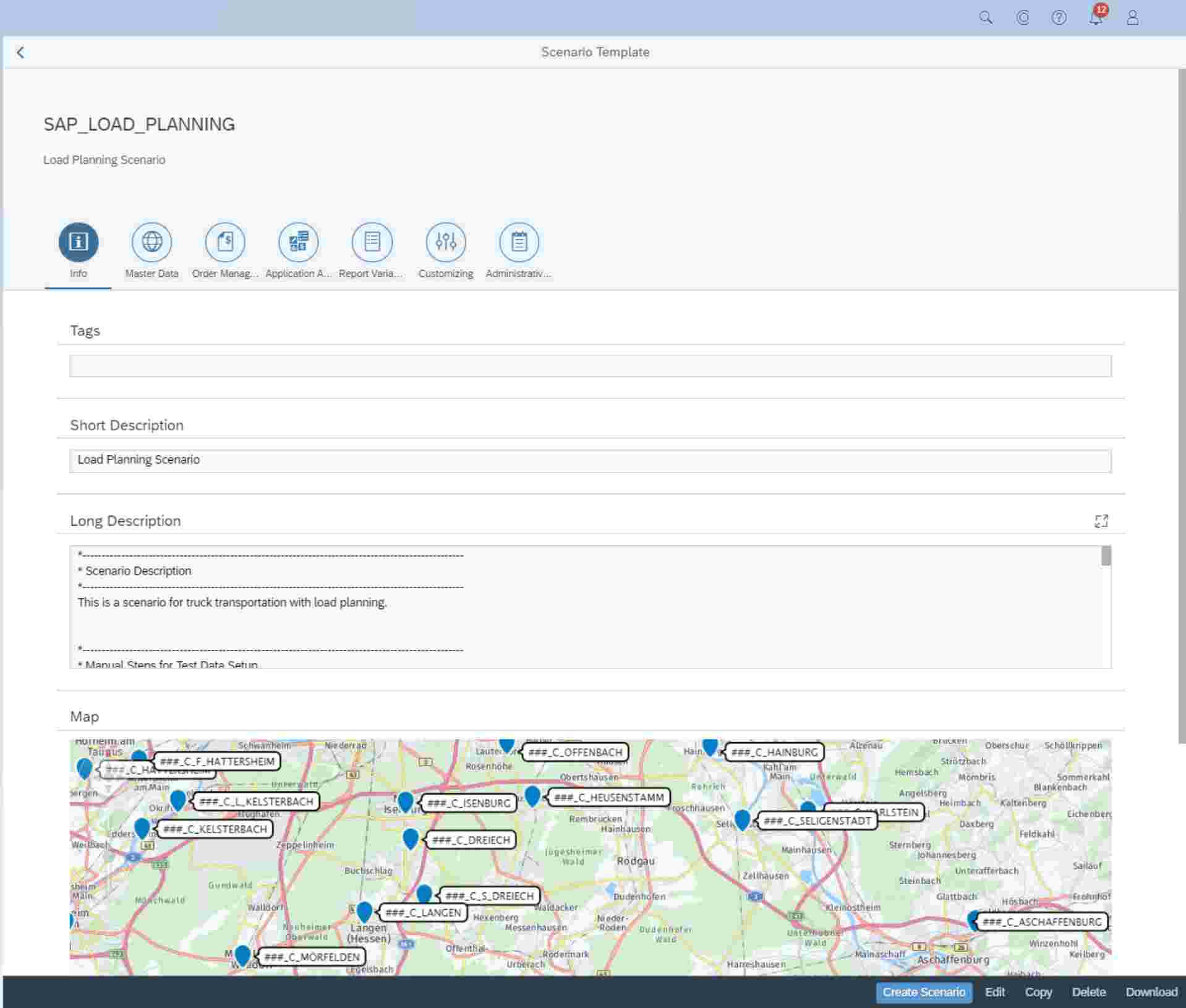The image size is (1186, 1008).
Task: Open the Application Administration icon tab
Action: (298, 242)
